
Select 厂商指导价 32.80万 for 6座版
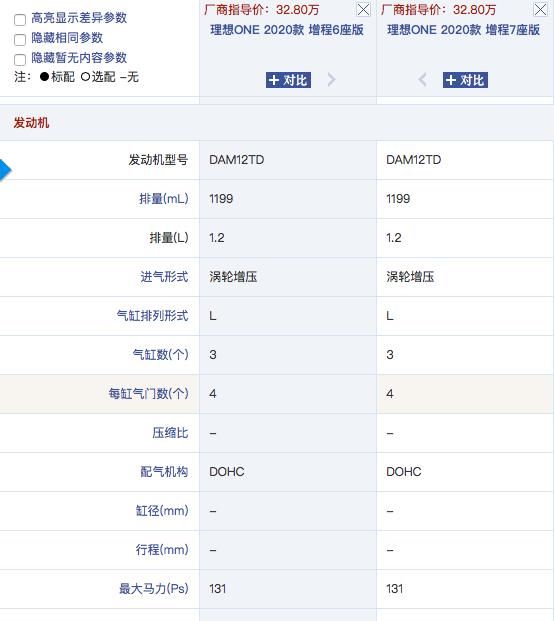pyautogui.click(x=262, y=10)
